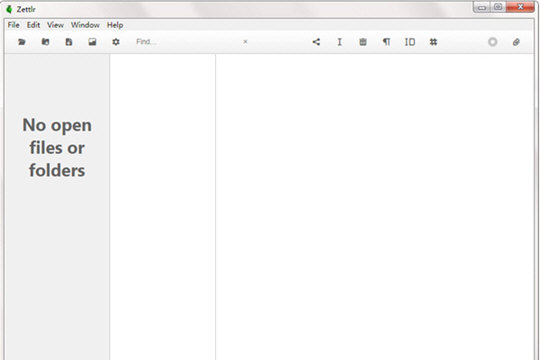The width and height of the screenshot is (540, 360).
Task: Open the Edit menu
Action: tap(33, 25)
